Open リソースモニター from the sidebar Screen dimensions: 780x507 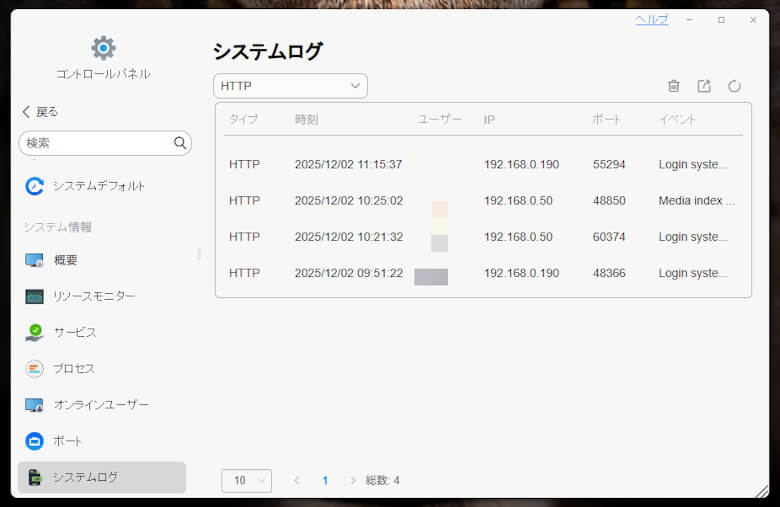[x=93, y=296]
